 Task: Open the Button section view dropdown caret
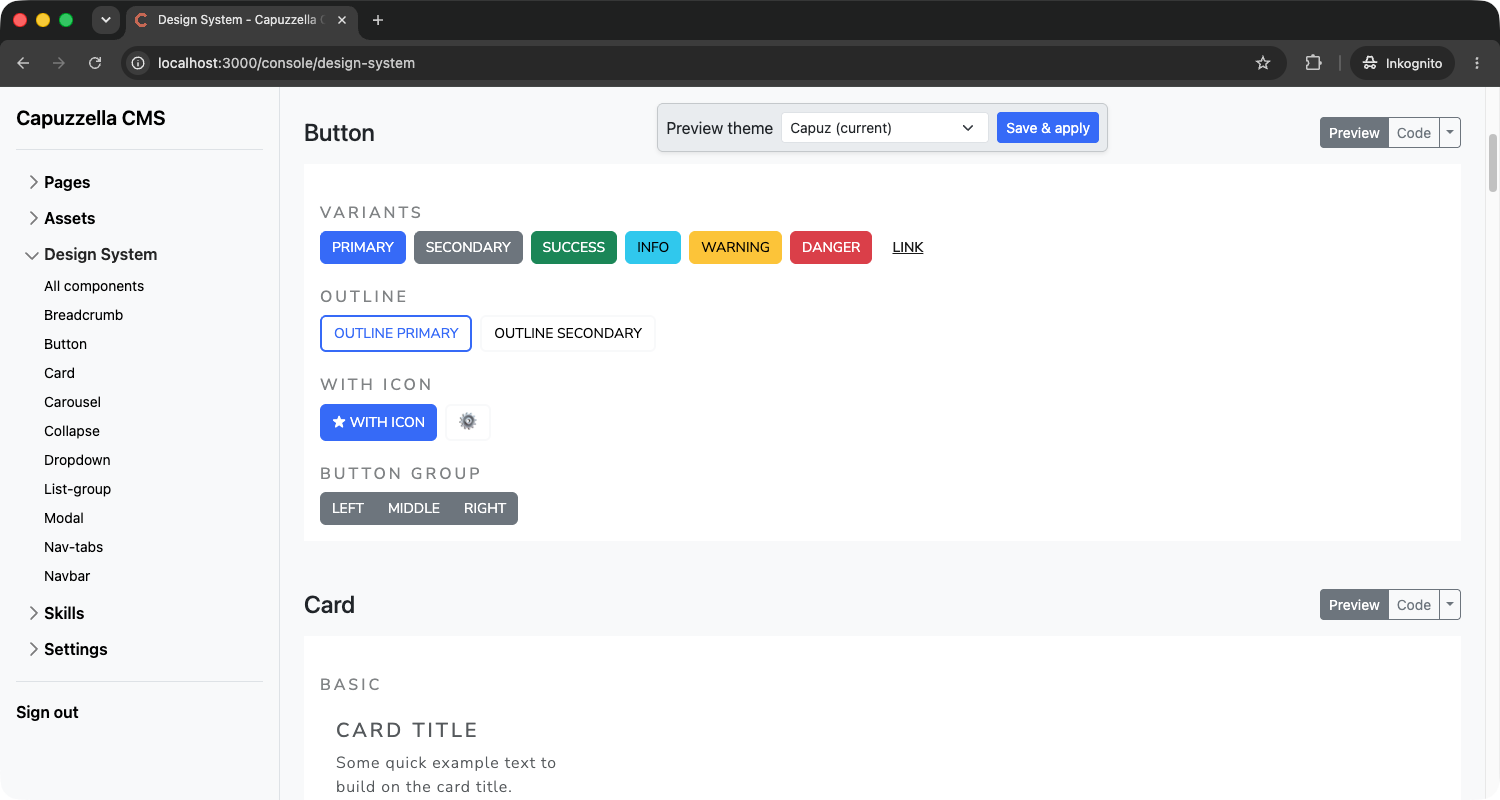pos(1450,133)
